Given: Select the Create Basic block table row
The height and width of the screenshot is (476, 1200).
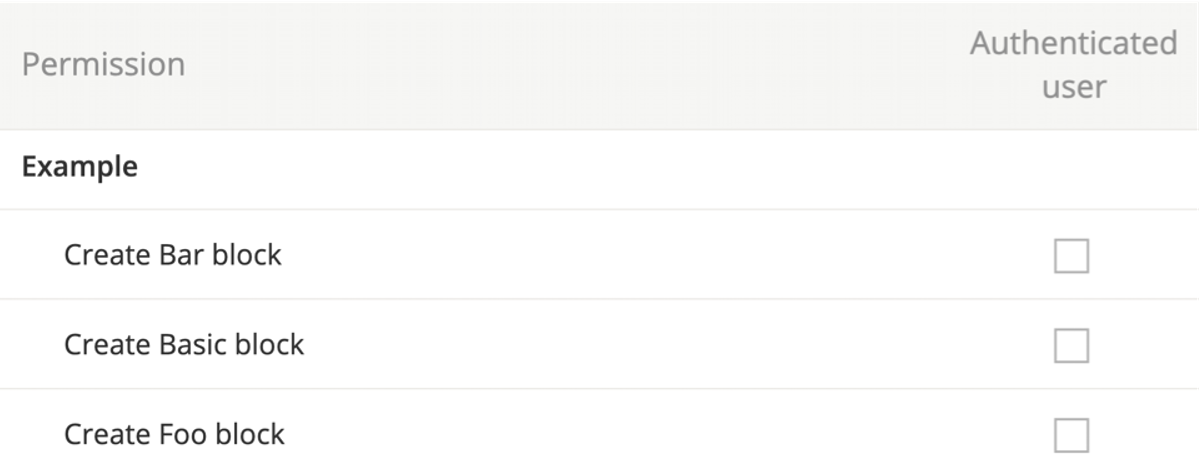Looking at the screenshot, I should [x=600, y=344].
